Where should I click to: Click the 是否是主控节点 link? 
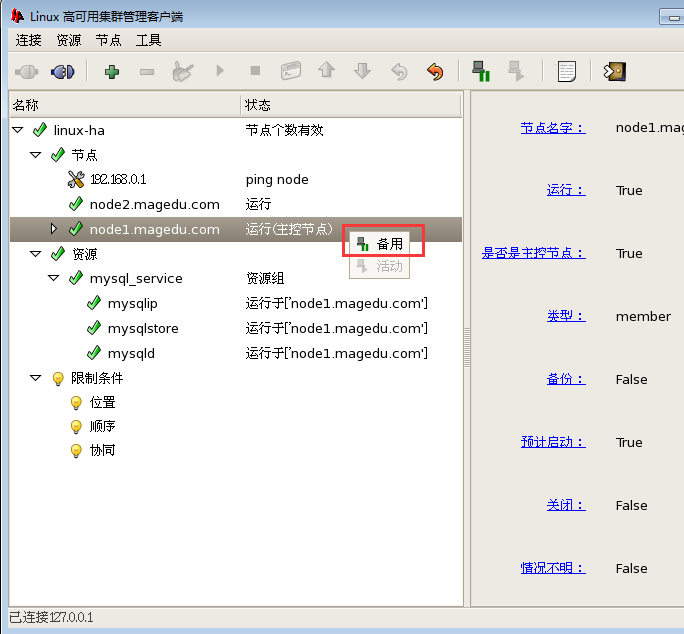pos(533,254)
